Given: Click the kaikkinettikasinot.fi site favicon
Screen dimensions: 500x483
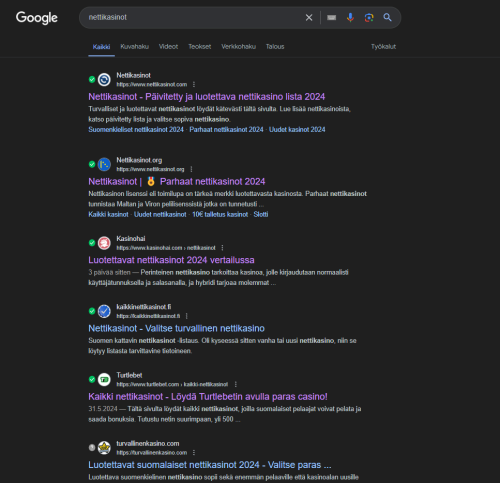Looking at the screenshot, I should pyautogui.click(x=104, y=311).
